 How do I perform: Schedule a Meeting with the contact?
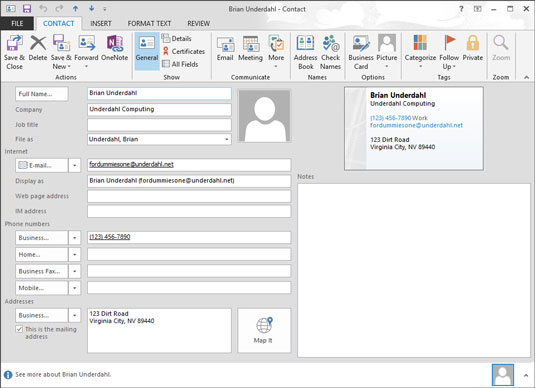(250, 48)
